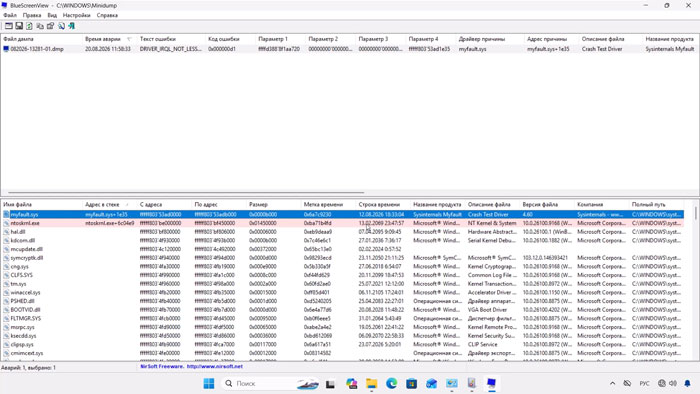Switch input language via РУС indicator
The width and height of the screenshot is (700, 394).
(644, 383)
